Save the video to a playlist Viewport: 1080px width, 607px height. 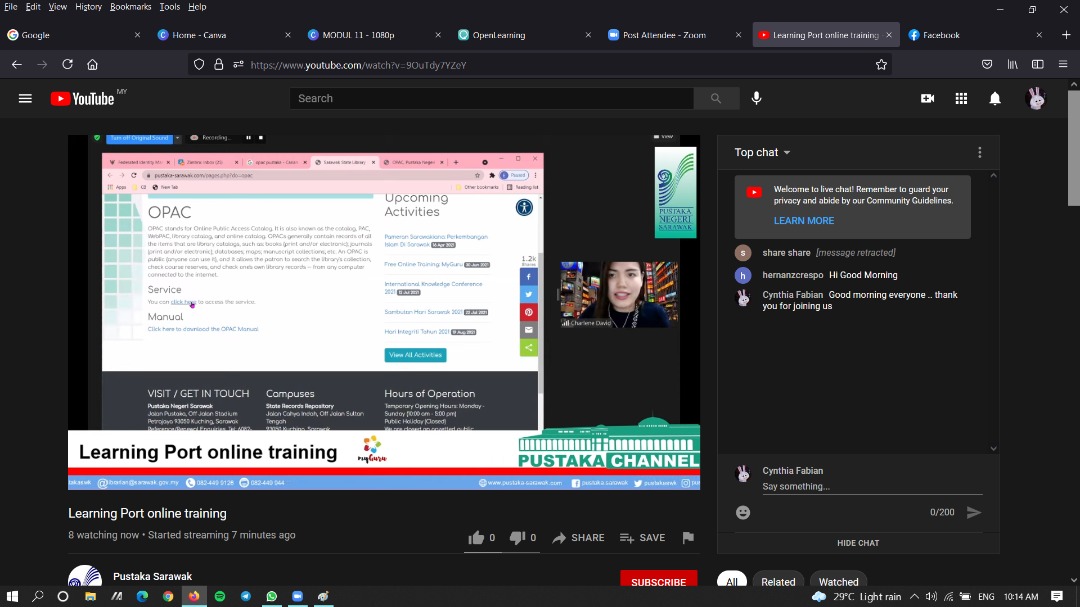point(643,537)
